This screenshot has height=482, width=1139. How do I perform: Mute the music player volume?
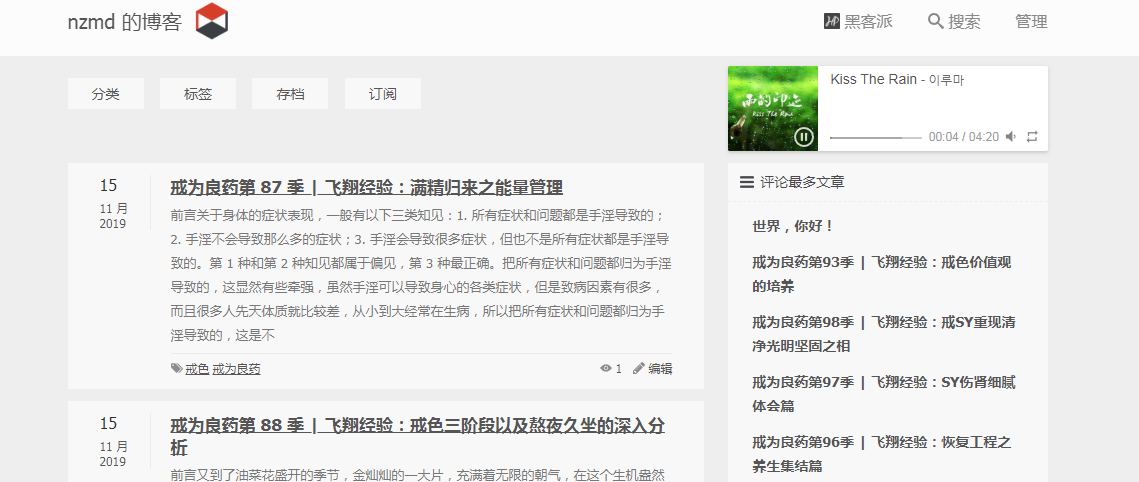click(1010, 137)
